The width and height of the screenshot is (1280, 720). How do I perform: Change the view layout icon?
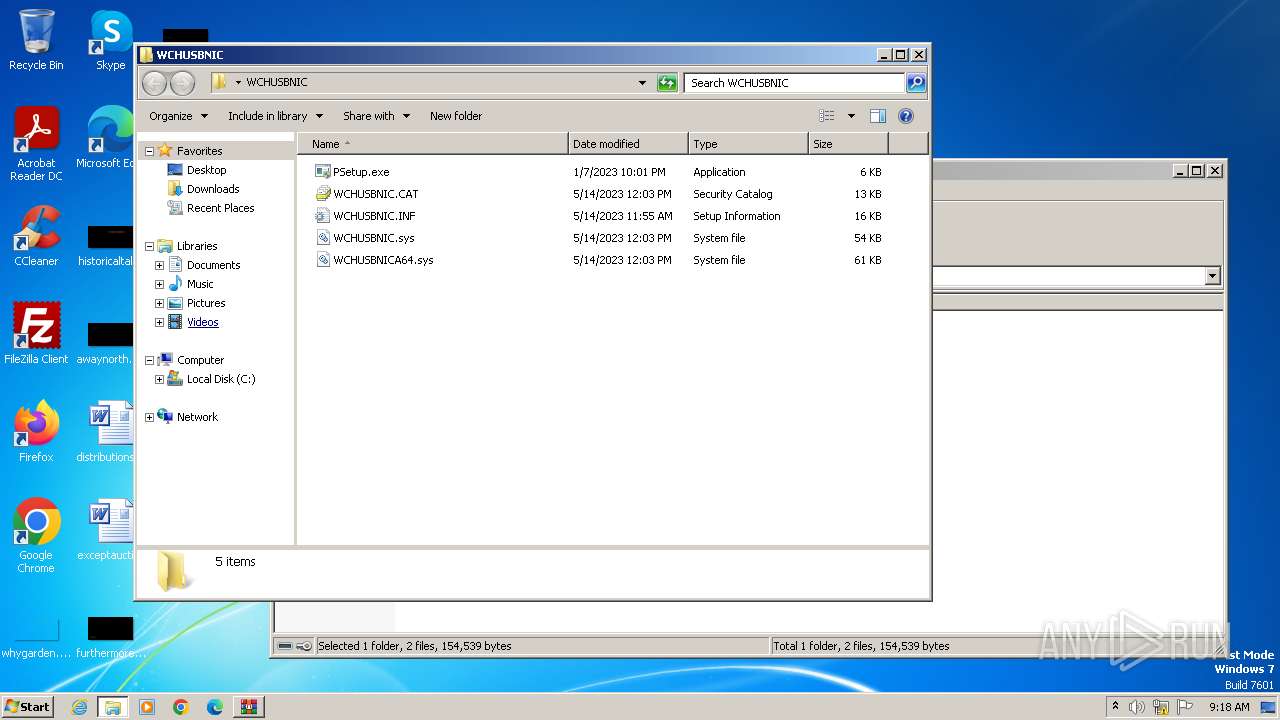[827, 116]
